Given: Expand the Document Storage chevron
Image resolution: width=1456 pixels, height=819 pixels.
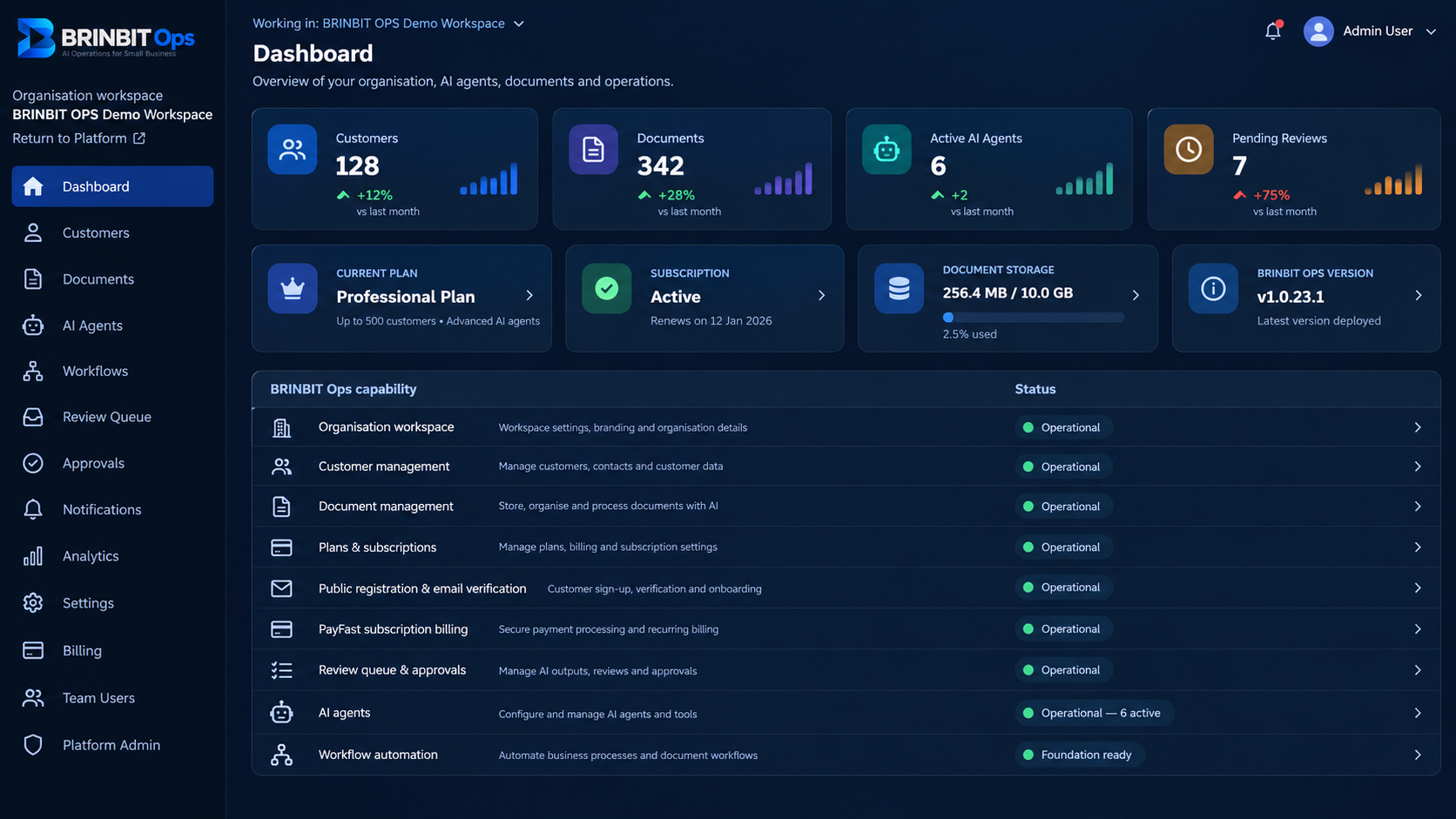Looking at the screenshot, I should (1136, 295).
